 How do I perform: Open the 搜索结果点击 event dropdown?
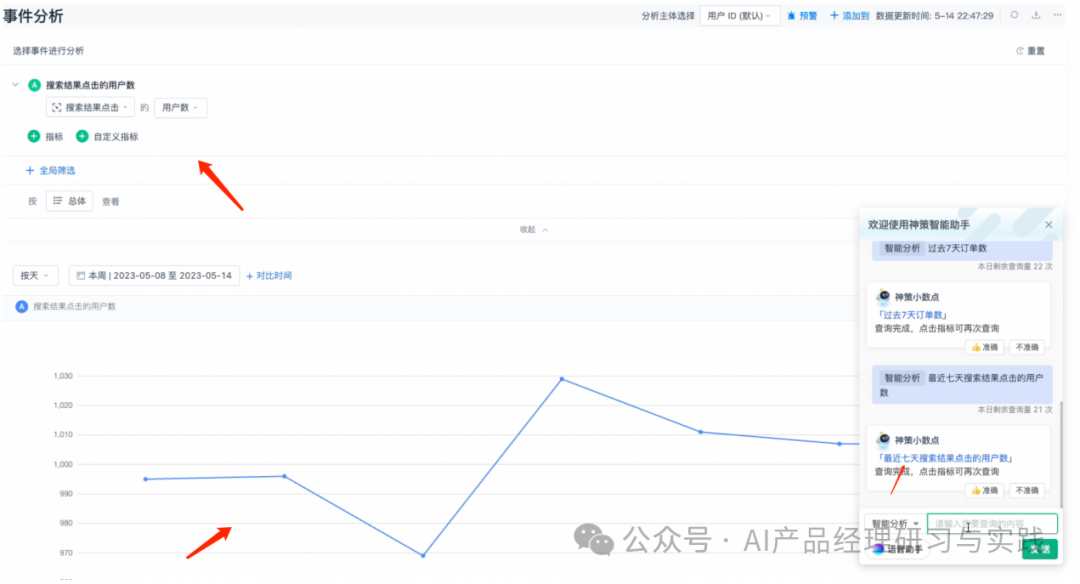pos(89,108)
